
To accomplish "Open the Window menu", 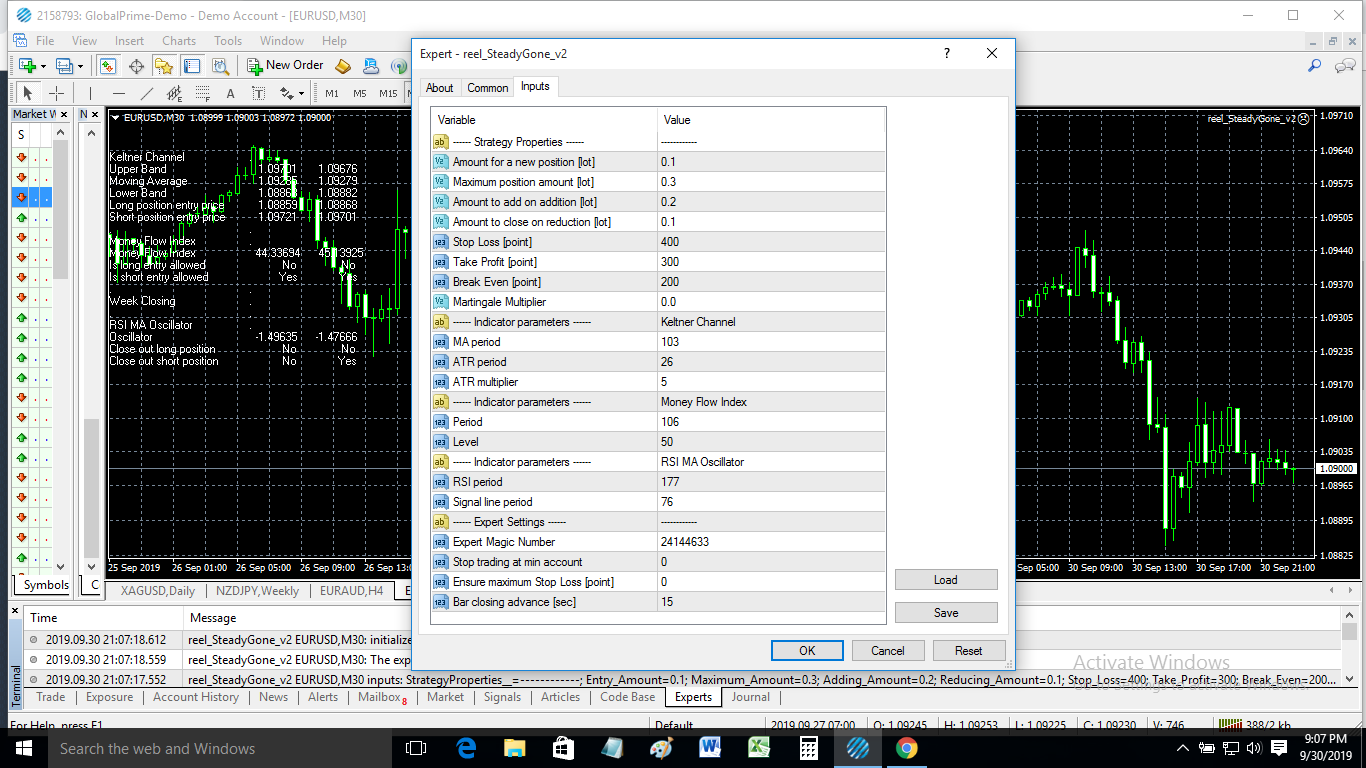I will (282, 41).
